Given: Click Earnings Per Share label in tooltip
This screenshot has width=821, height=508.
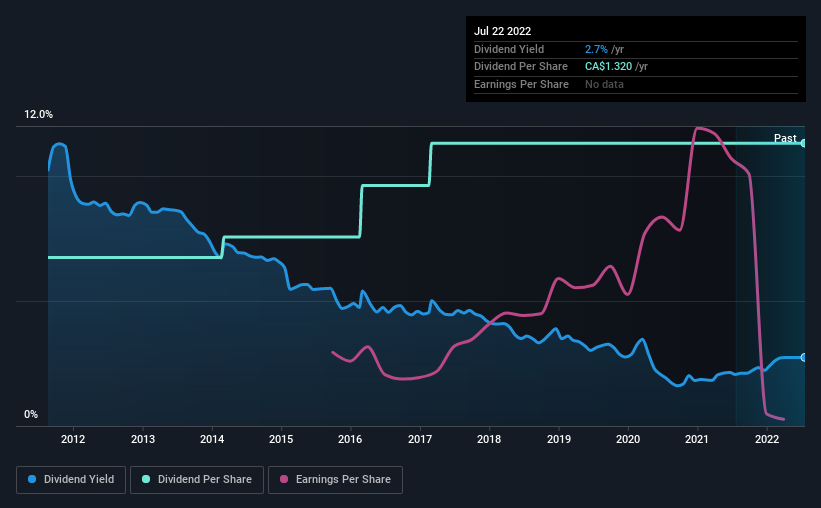Looking at the screenshot, I should click(x=521, y=84).
